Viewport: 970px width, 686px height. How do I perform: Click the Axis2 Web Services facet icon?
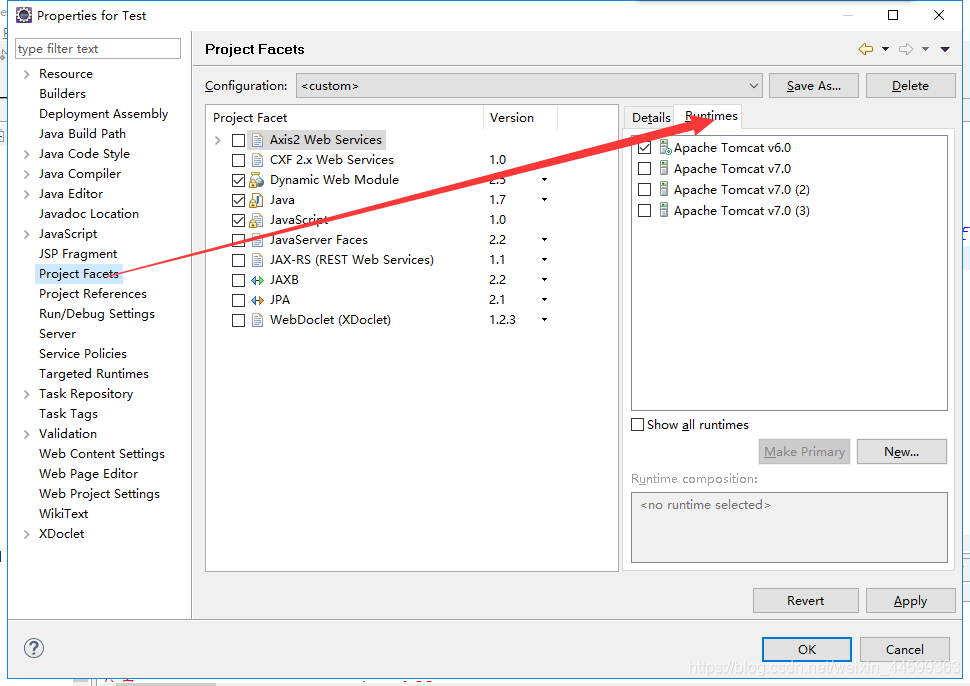[257, 140]
